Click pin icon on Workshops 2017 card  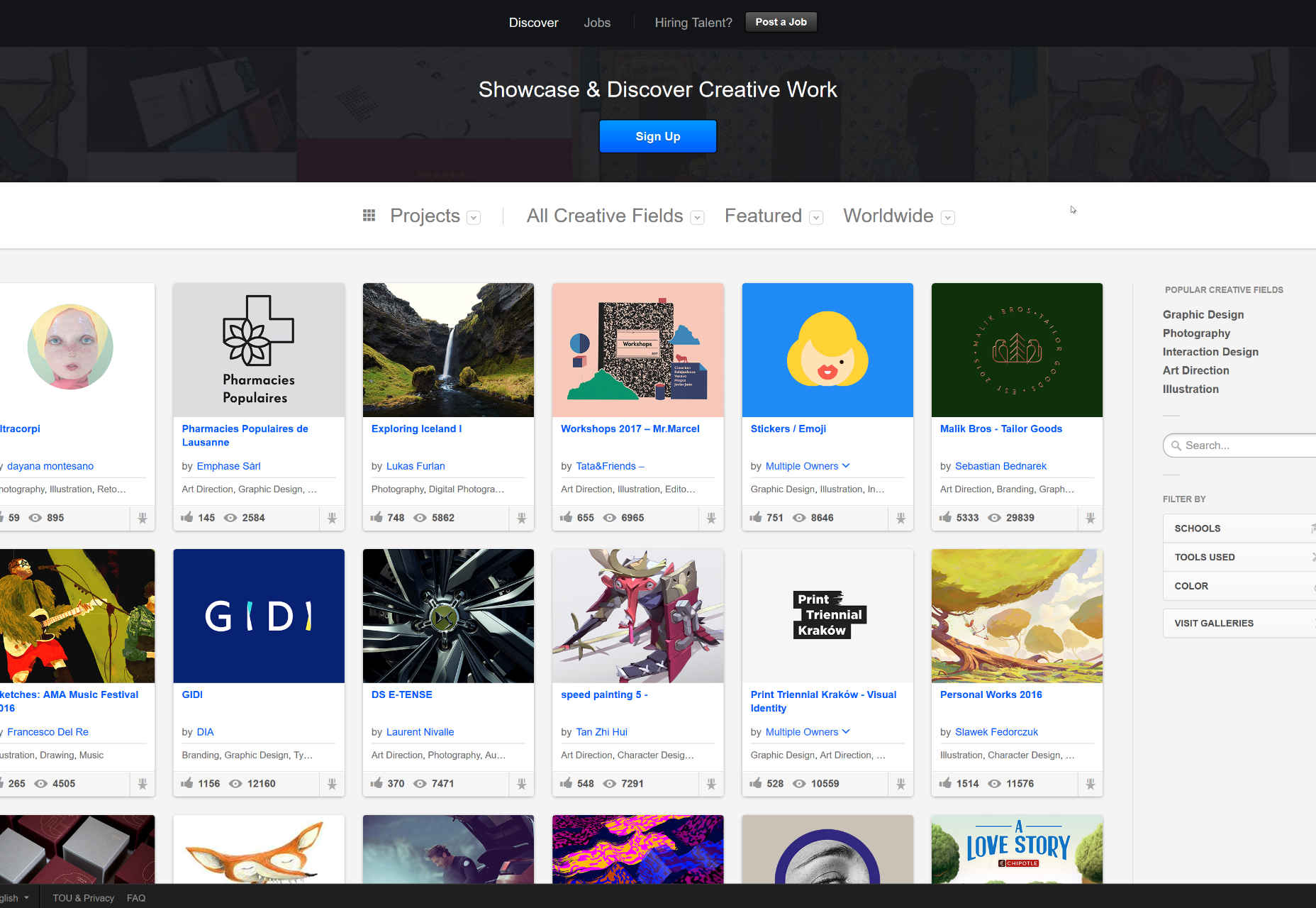(711, 519)
